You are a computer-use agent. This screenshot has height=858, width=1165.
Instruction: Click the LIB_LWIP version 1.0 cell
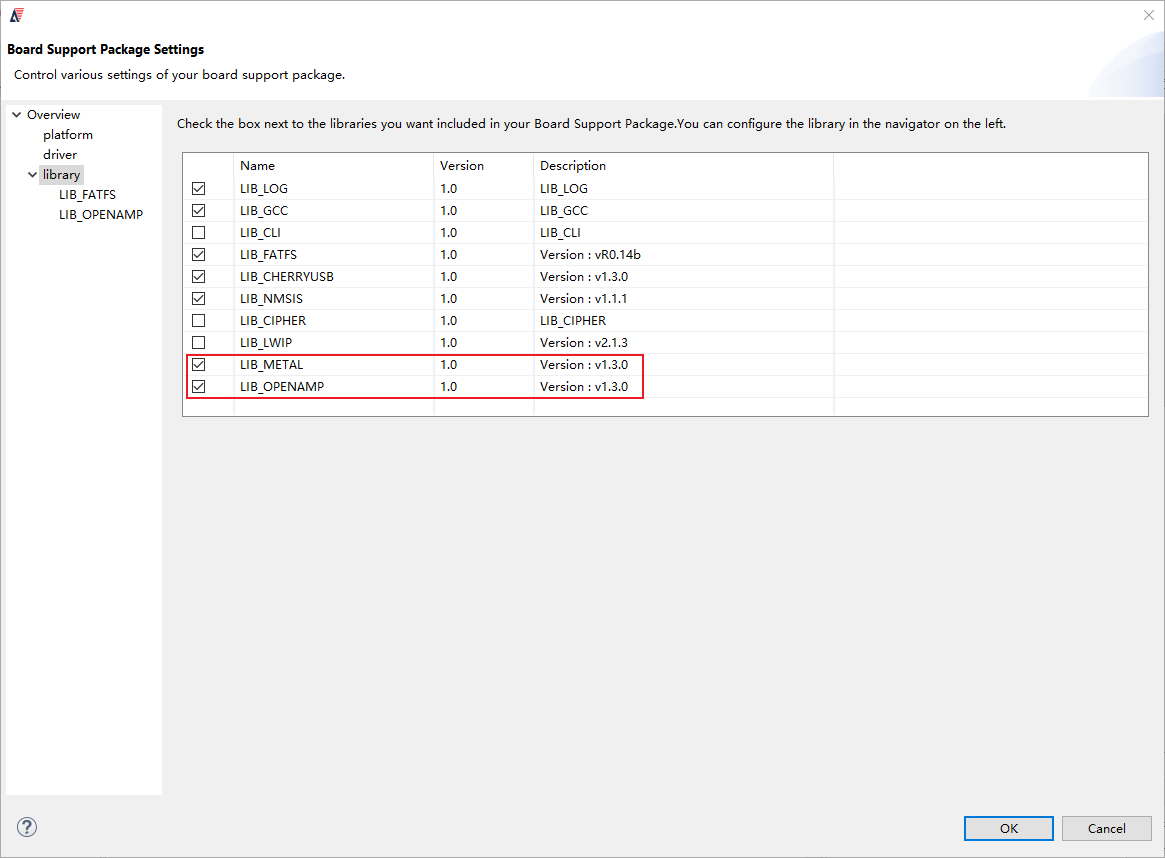pos(484,342)
